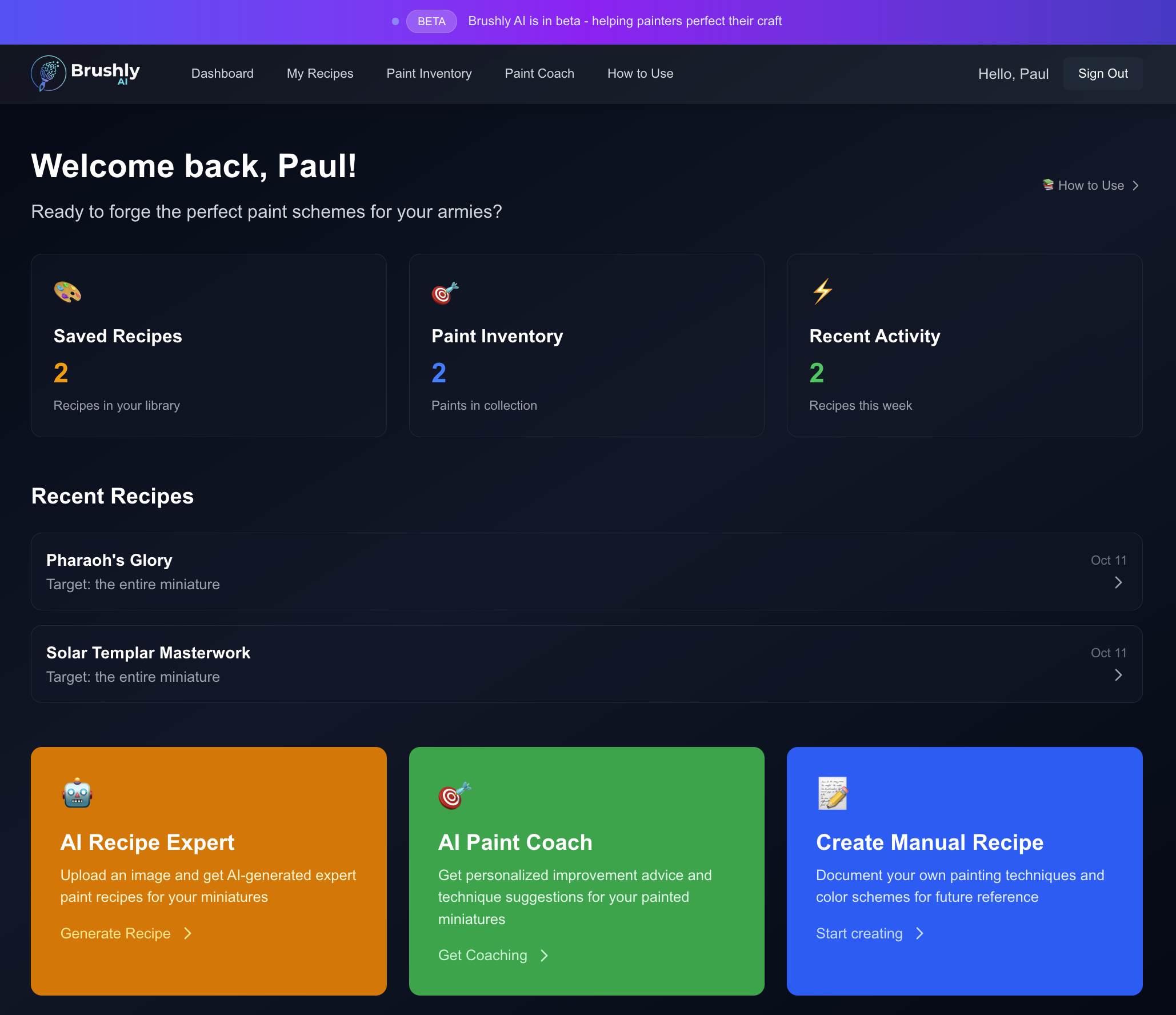This screenshot has height=1015, width=1176.
Task: Click the Create Manual Recipe card title
Action: (x=930, y=842)
